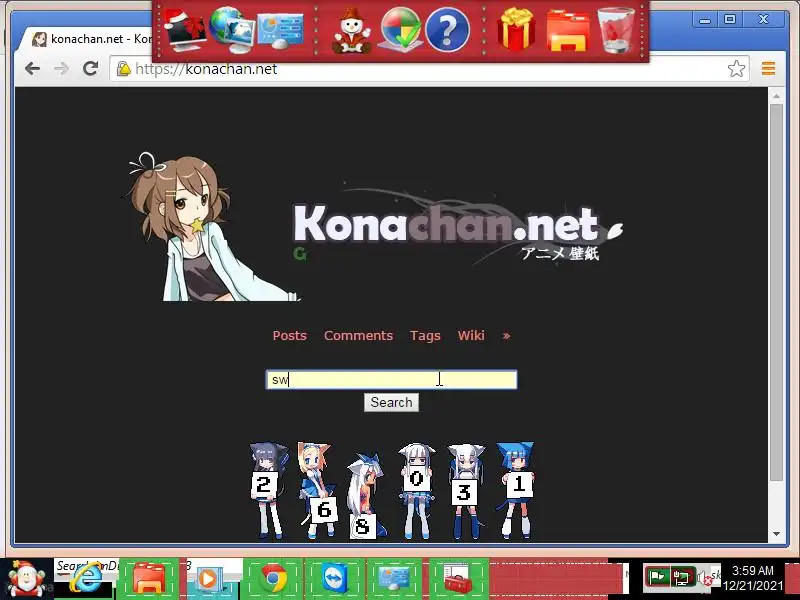Click the snowman icon in dock

pos(352,31)
